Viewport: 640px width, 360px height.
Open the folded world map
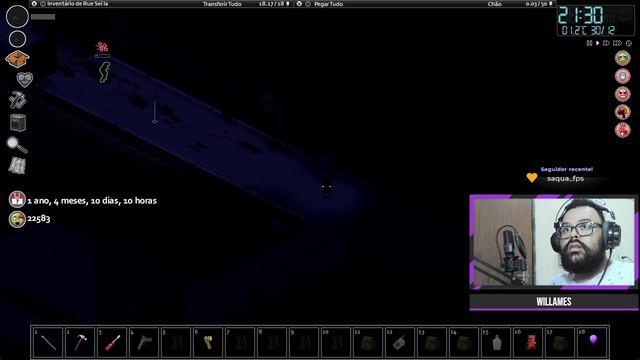point(17,166)
